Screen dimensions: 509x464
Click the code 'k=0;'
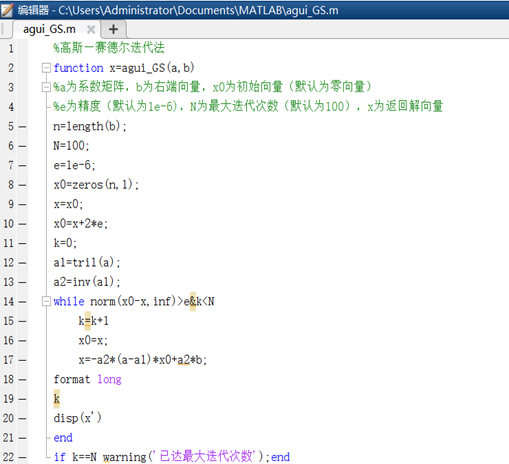tap(65, 243)
